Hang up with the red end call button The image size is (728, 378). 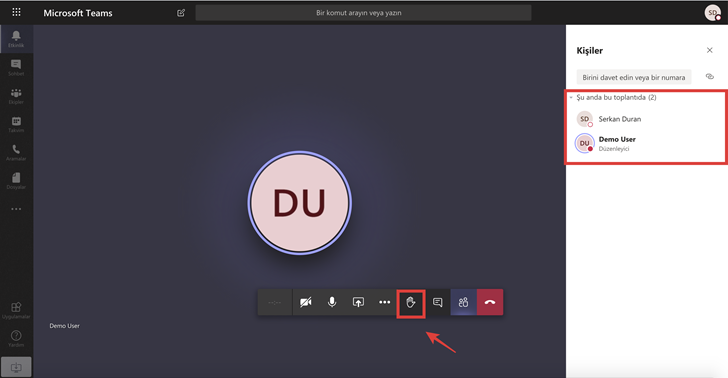click(490, 303)
